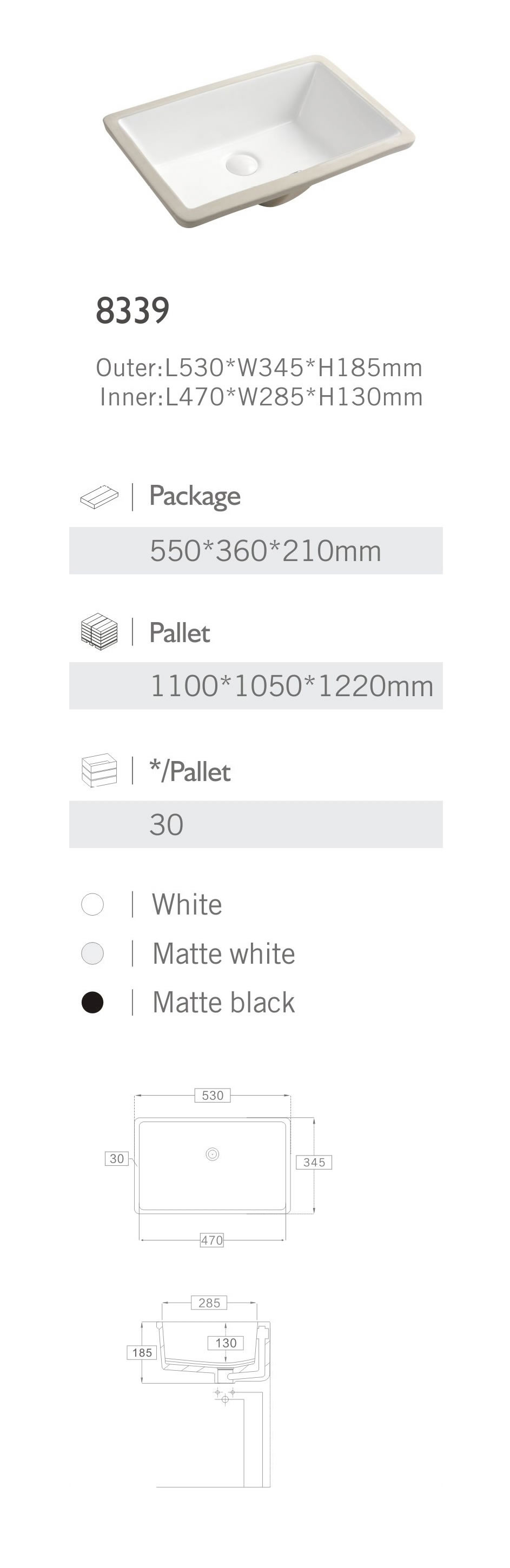The width and height of the screenshot is (510, 1568).
Task: Select the Matte black color swatch
Action: click(92, 1002)
